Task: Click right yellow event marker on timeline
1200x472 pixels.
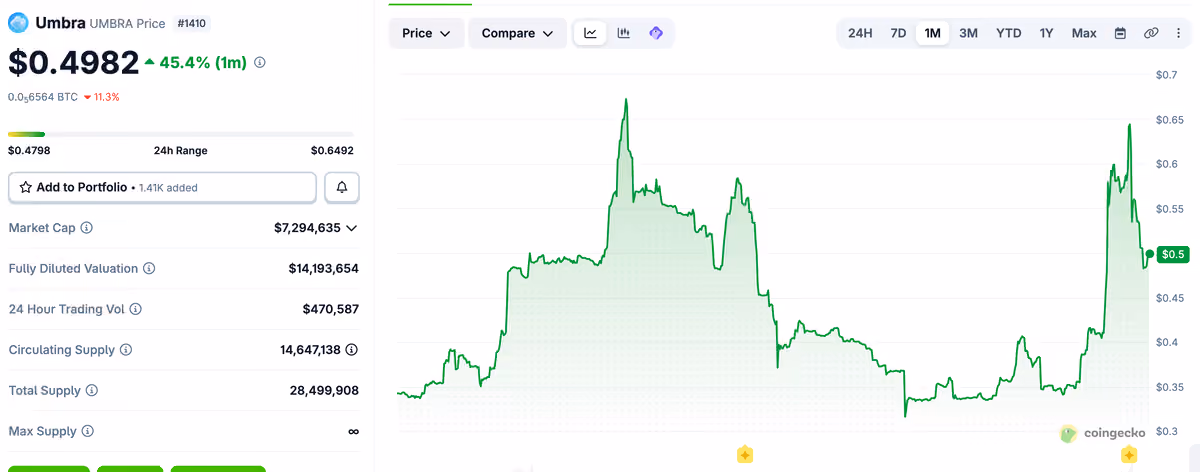Action: (x=1128, y=455)
